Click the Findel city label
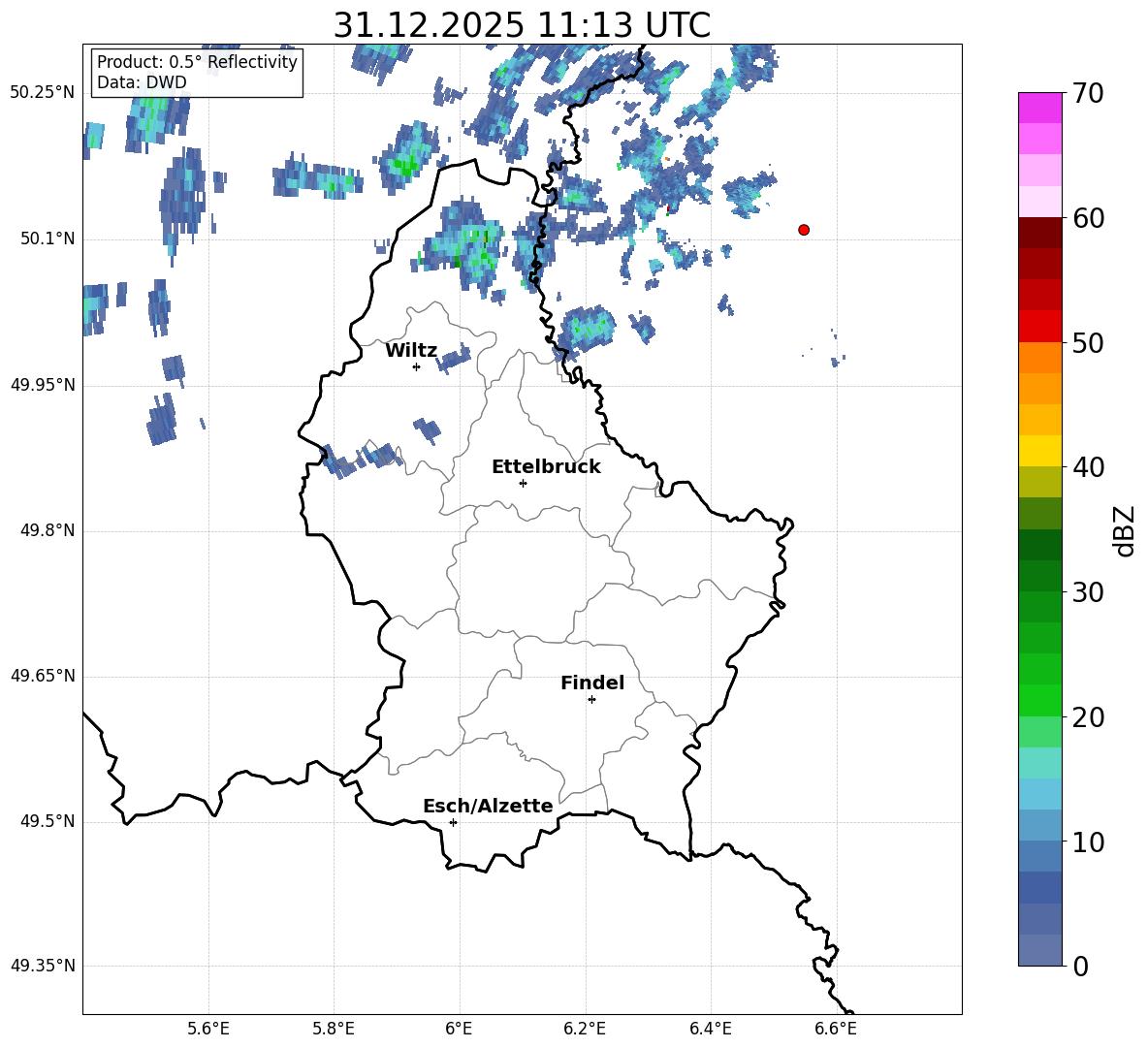Viewport: 1148px width, 1048px height. (592, 683)
